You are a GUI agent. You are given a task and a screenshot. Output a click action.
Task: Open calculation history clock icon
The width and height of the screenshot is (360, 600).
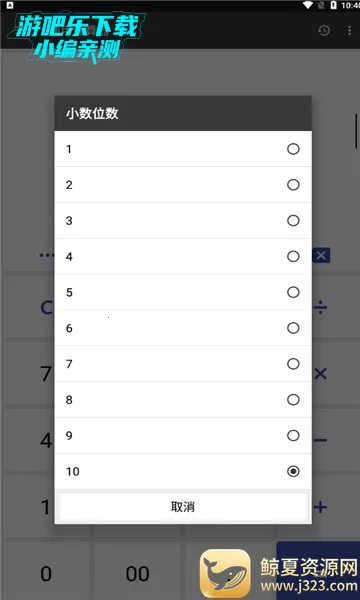pos(324,30)
